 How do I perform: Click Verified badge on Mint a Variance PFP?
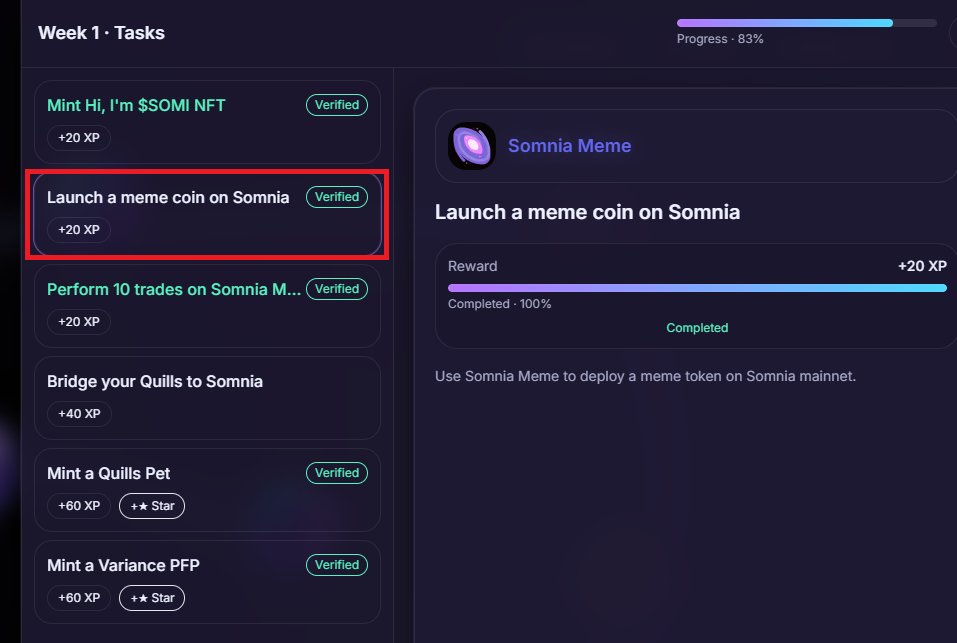[x=337, y=565]
